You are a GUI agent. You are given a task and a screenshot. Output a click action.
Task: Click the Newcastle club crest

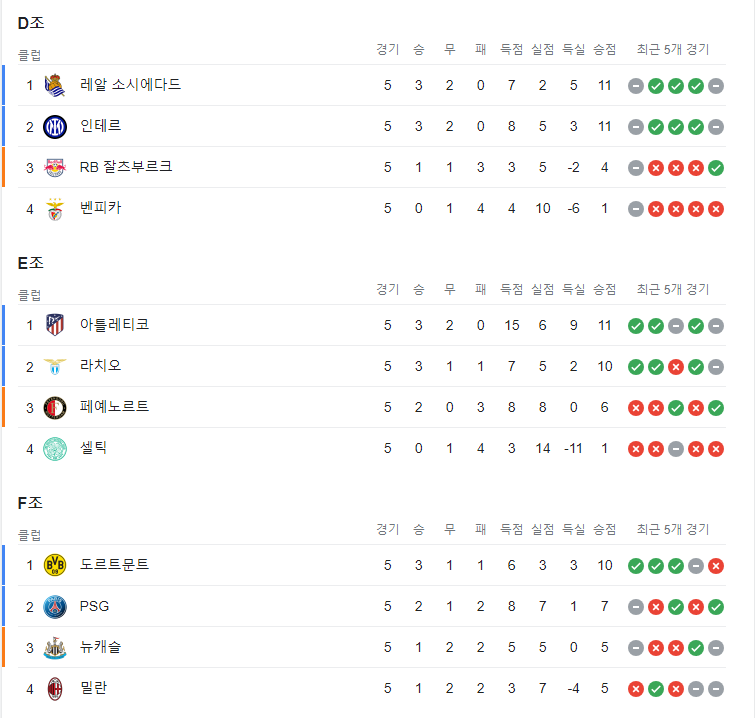pos(55,648)
